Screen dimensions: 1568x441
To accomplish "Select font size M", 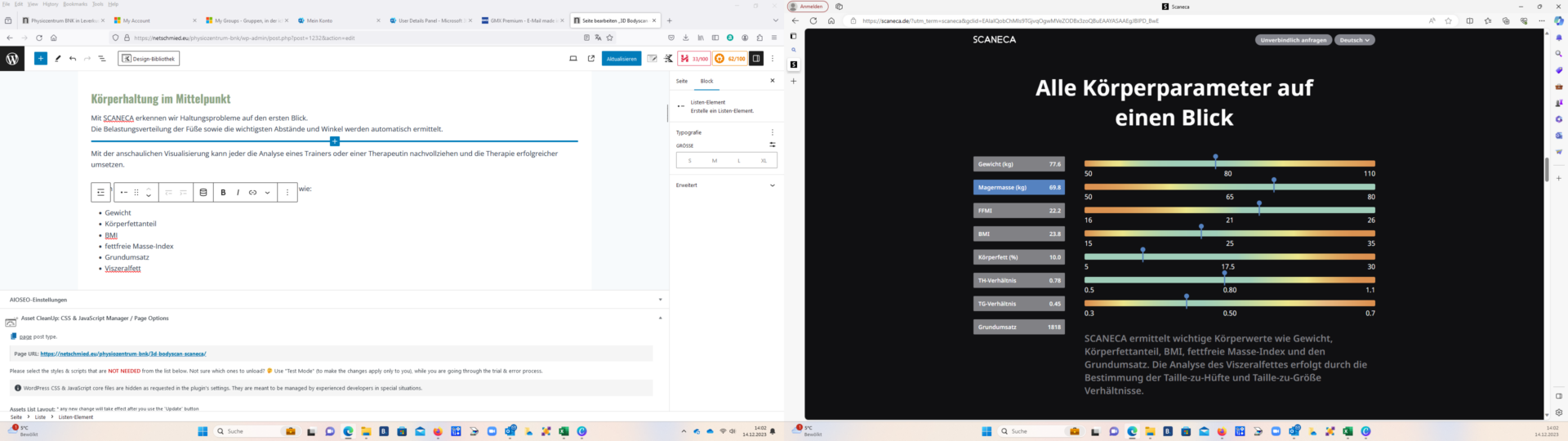I will coord(715,161).
